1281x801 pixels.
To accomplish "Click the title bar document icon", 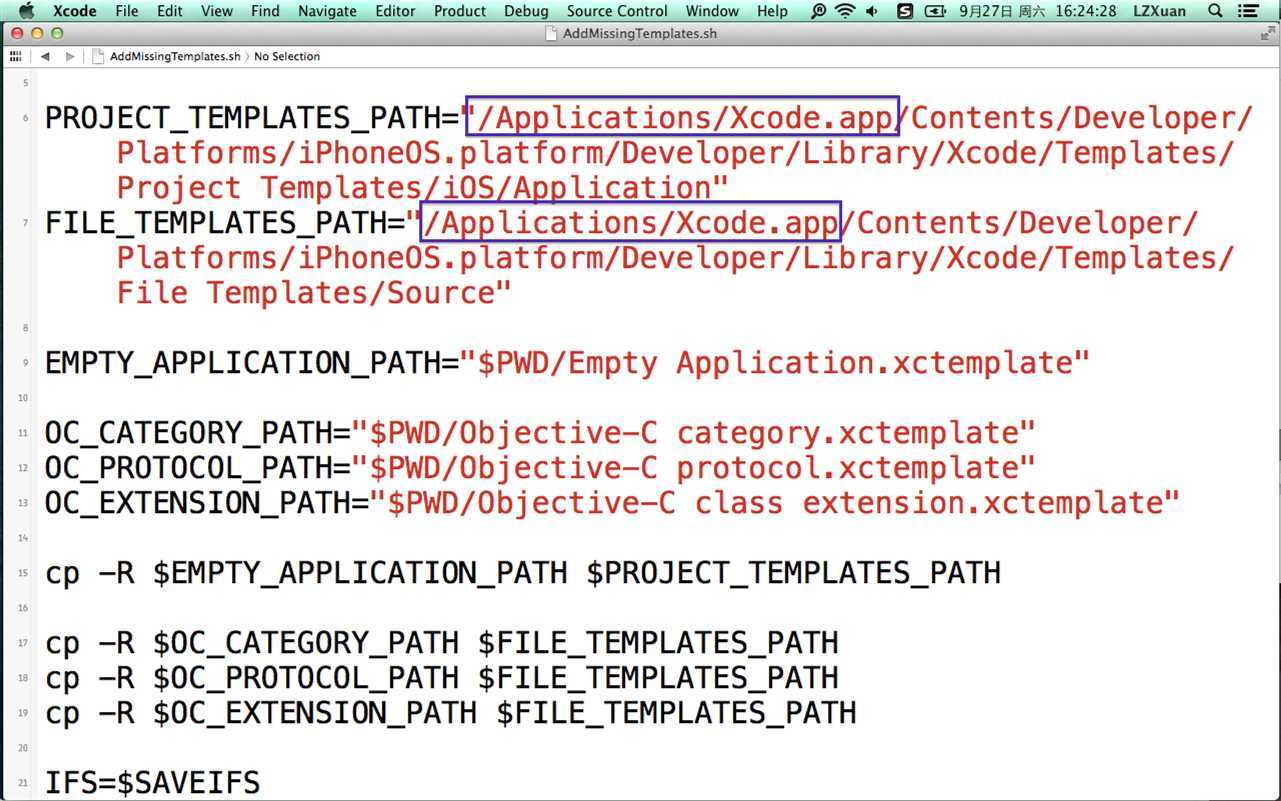I will 551,33.
